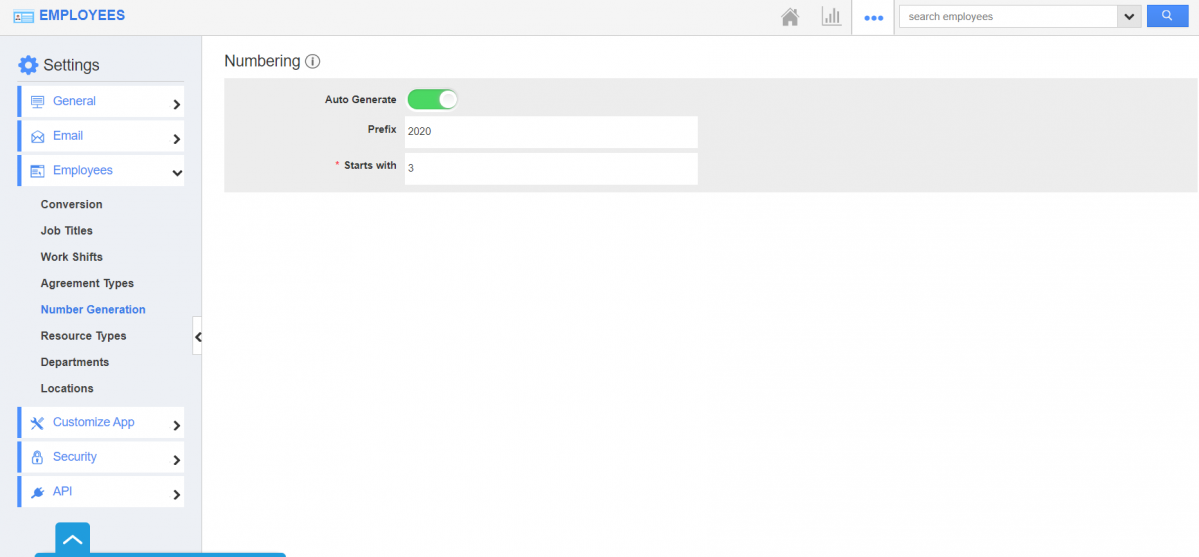Go to Agreement Types settings
This screenshot has height=557, width=1199.
point(87,284)
